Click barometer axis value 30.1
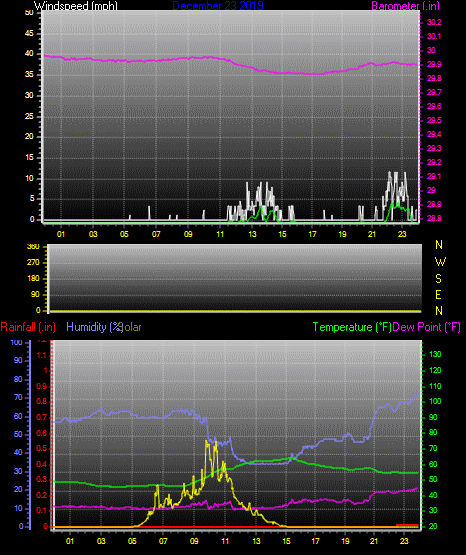The width and height of the screenshot is (466, 555). pyautogui.click(x=434, y=36)
